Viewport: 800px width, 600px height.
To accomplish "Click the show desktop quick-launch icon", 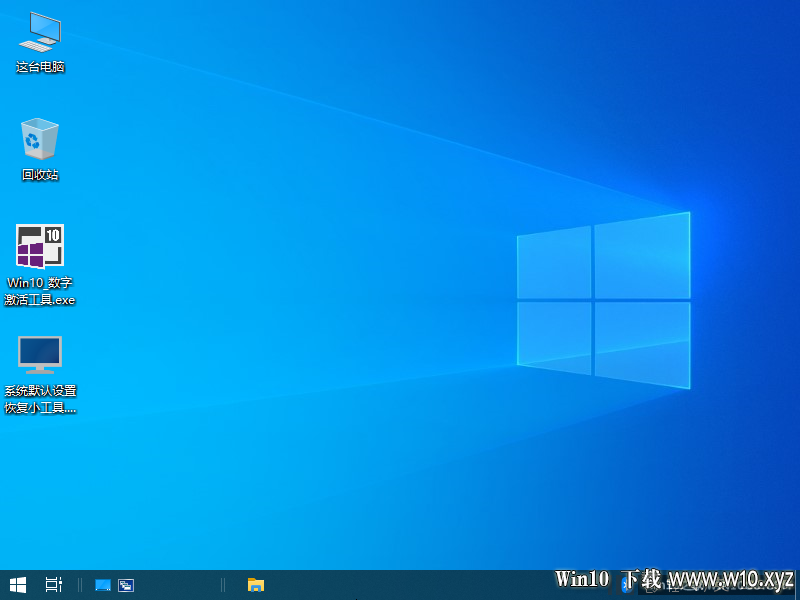I will (103, 585).
